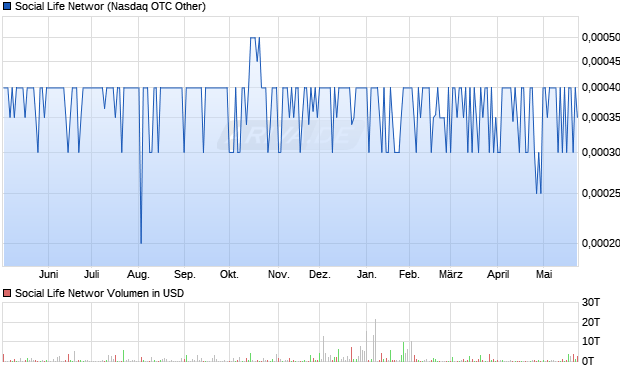Click the April month label
This screenshot has height=371, width=620.
[x=498, y=274]
